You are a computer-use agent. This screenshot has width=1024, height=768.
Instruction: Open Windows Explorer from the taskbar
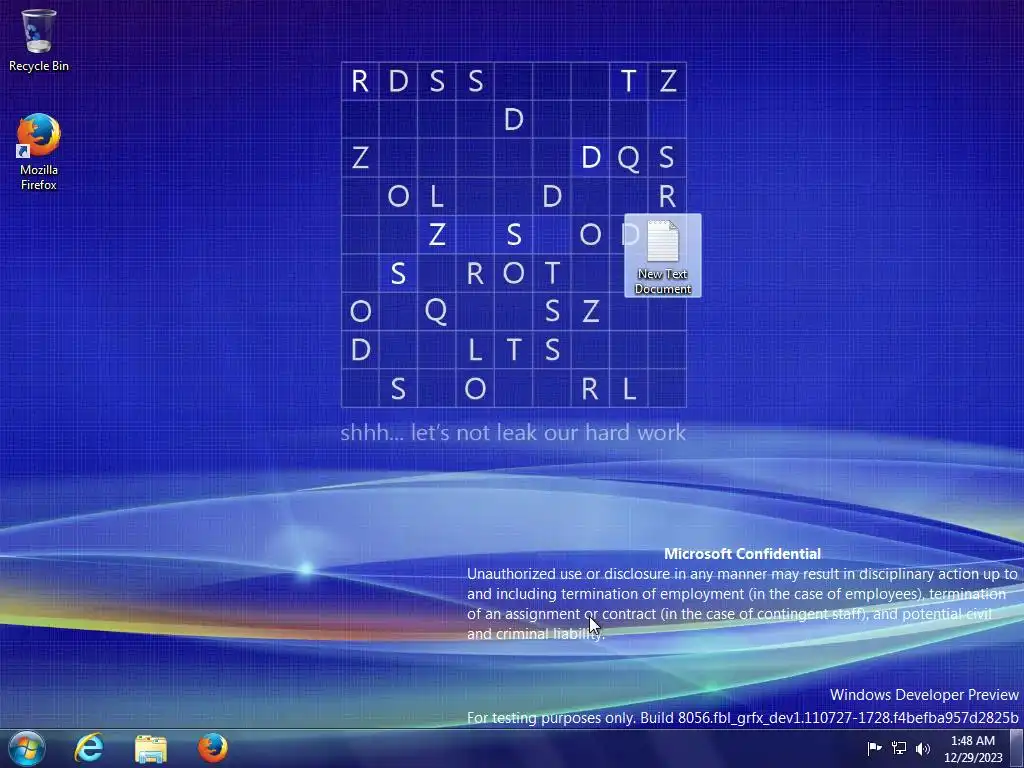pyautogui.click(x=151, y=748)
